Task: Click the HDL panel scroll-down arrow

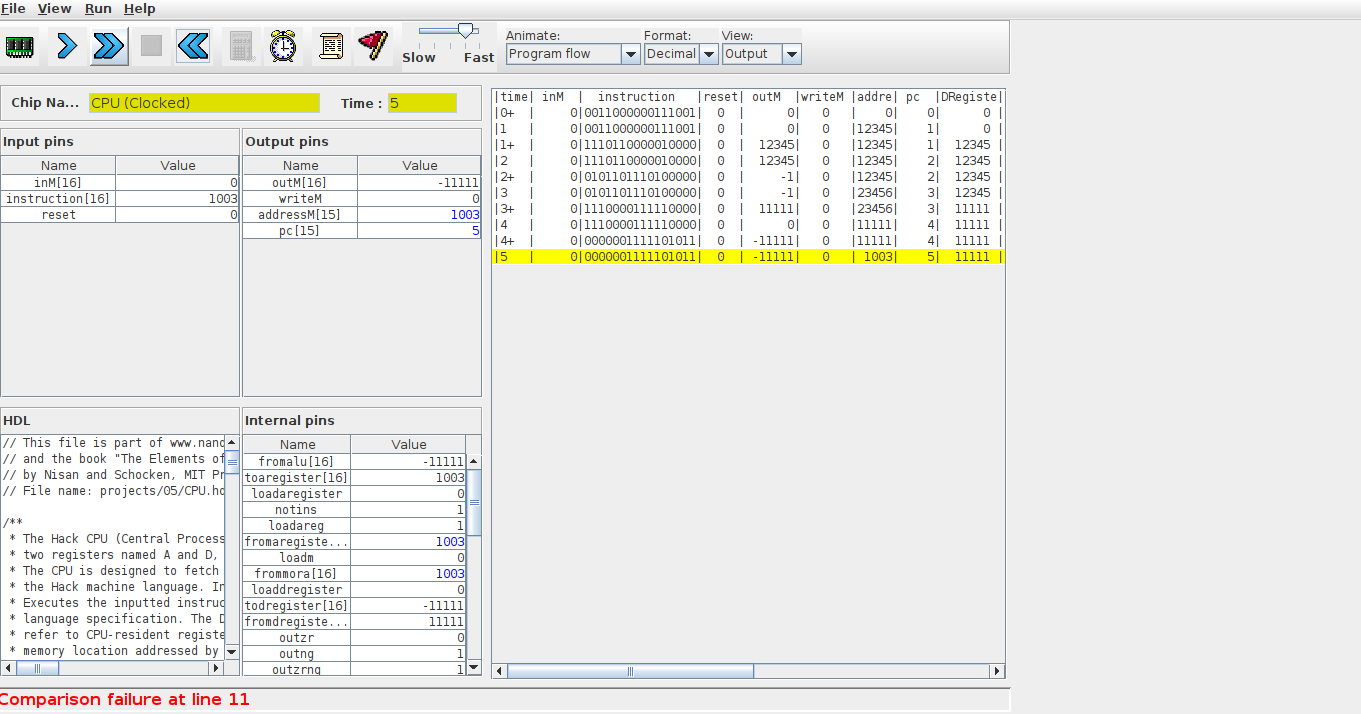Action: (x=232, y=651)
